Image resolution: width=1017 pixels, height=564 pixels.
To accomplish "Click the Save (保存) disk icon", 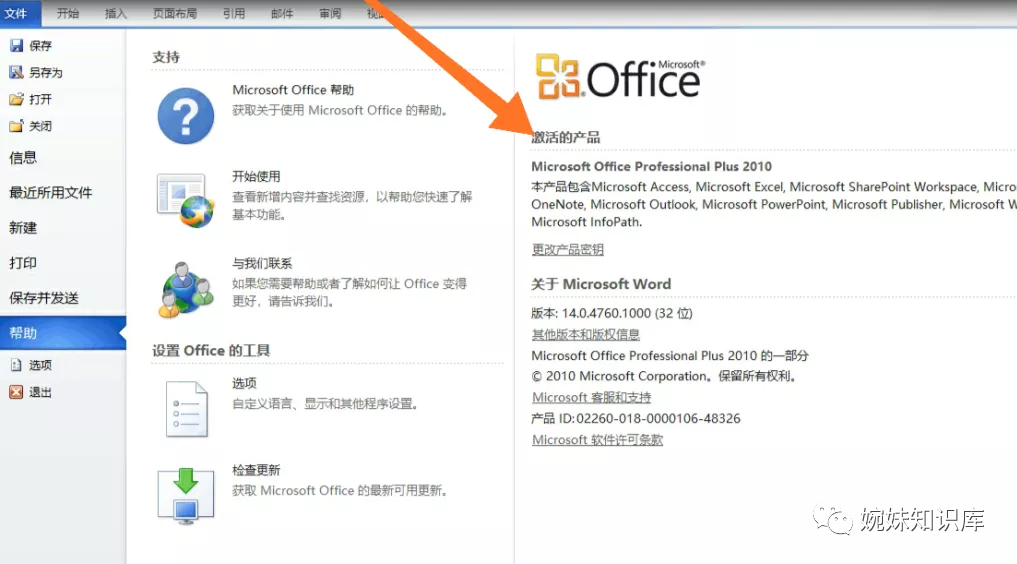I will pos(16,45).
